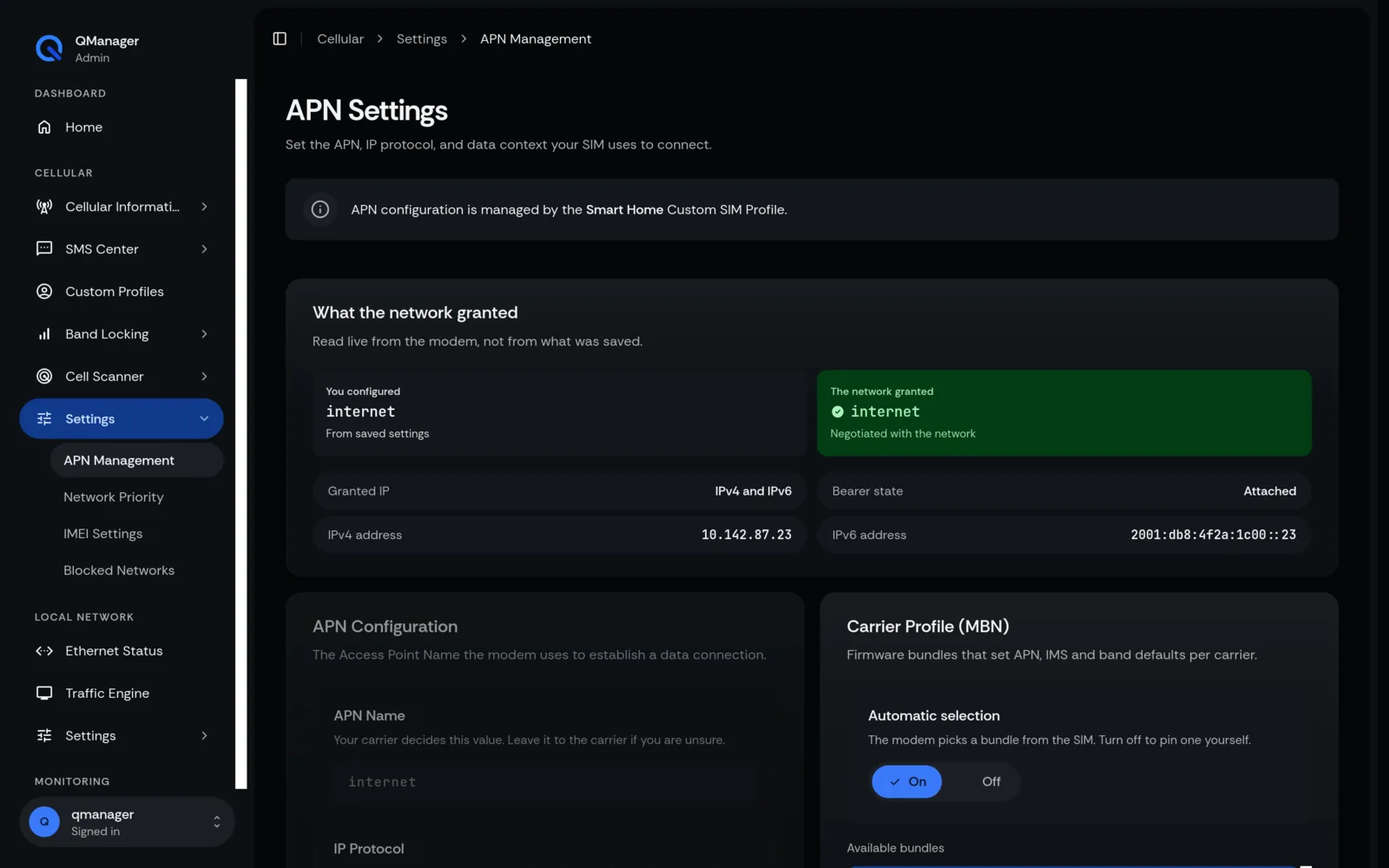The image size is (1389, 868).
Task: Expand Cellular Information submenu chevron
Action: pyautogui.click(x=204, y=207)
